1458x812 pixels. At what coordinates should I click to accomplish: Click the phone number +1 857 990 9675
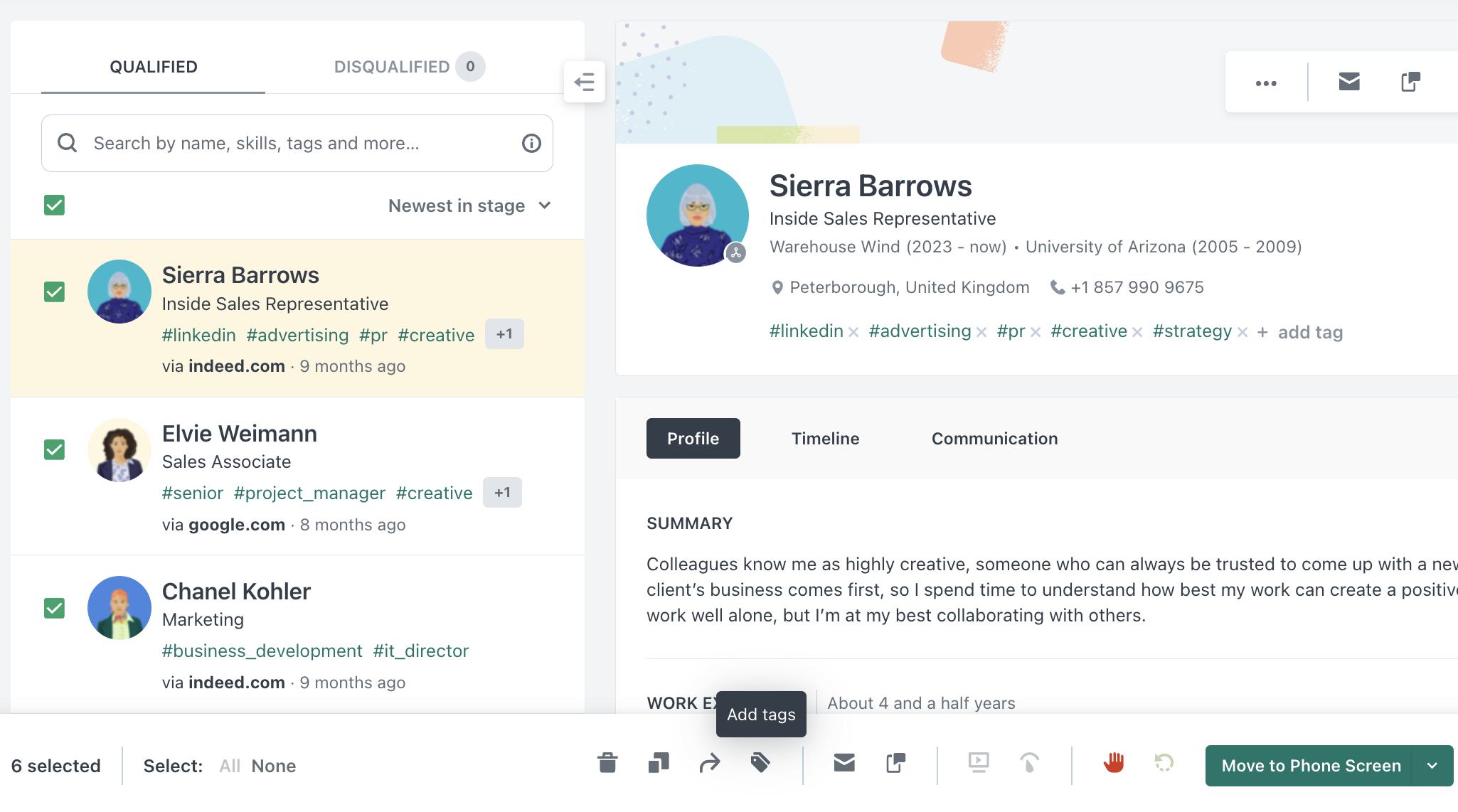[x=1137, y=287]
